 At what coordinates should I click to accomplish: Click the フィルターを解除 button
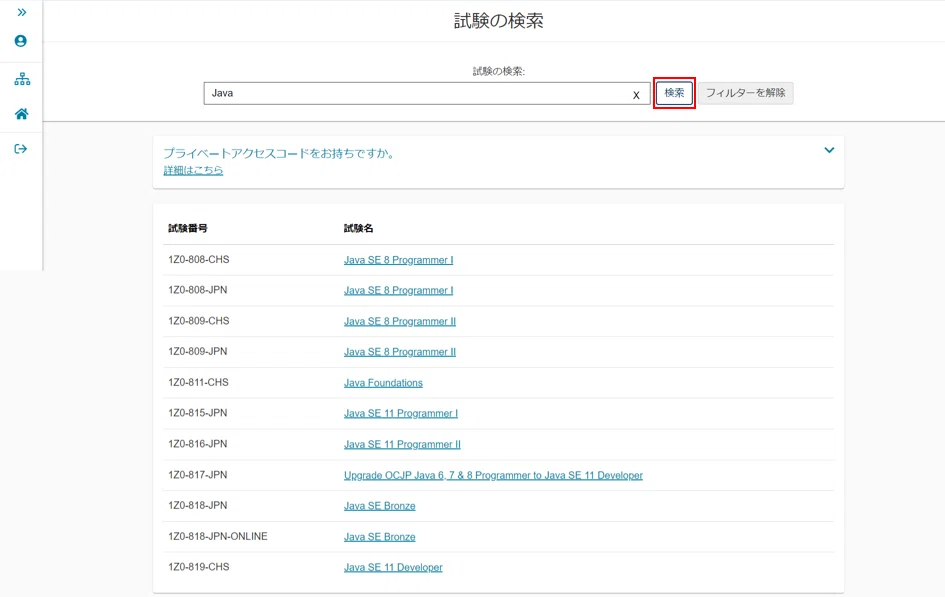(746, 93)
